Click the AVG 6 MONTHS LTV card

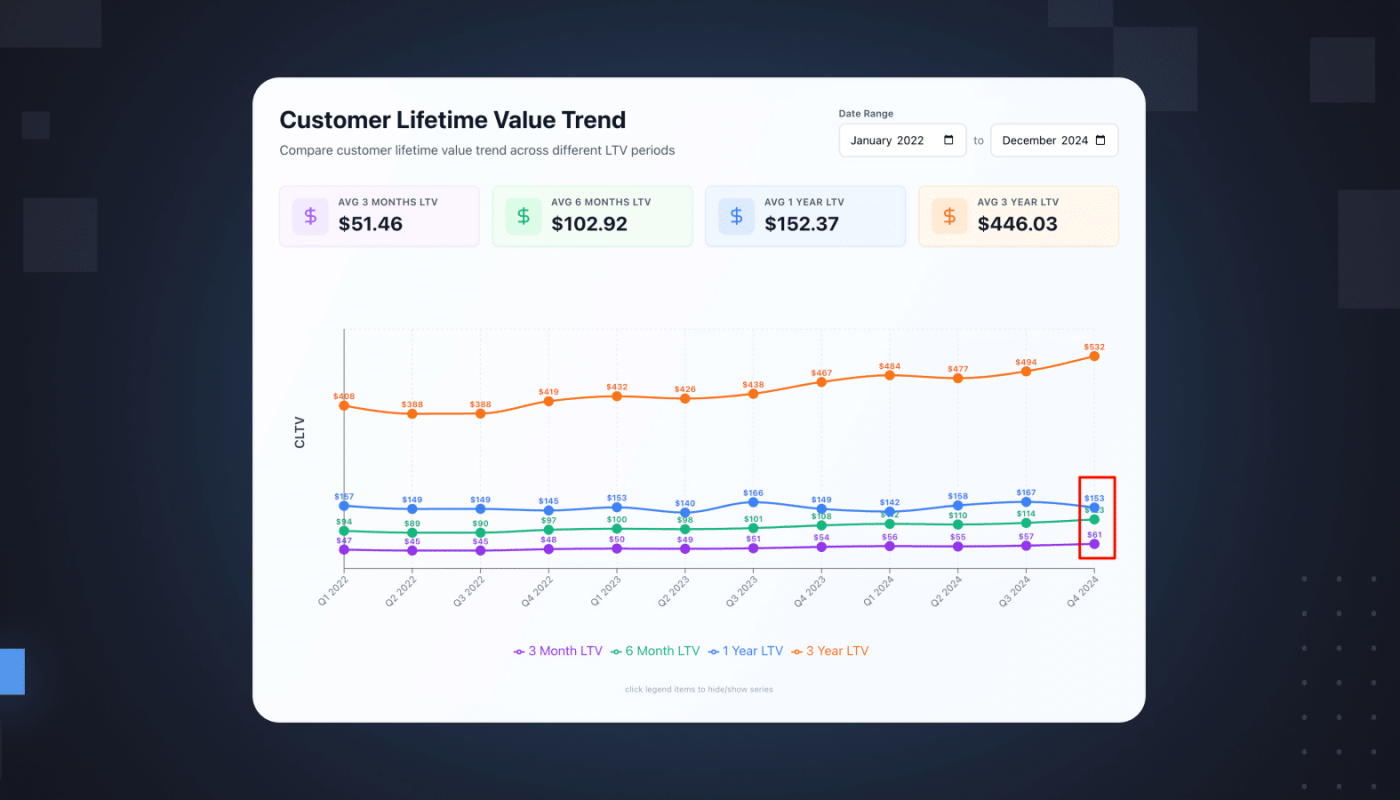point(592,216)
